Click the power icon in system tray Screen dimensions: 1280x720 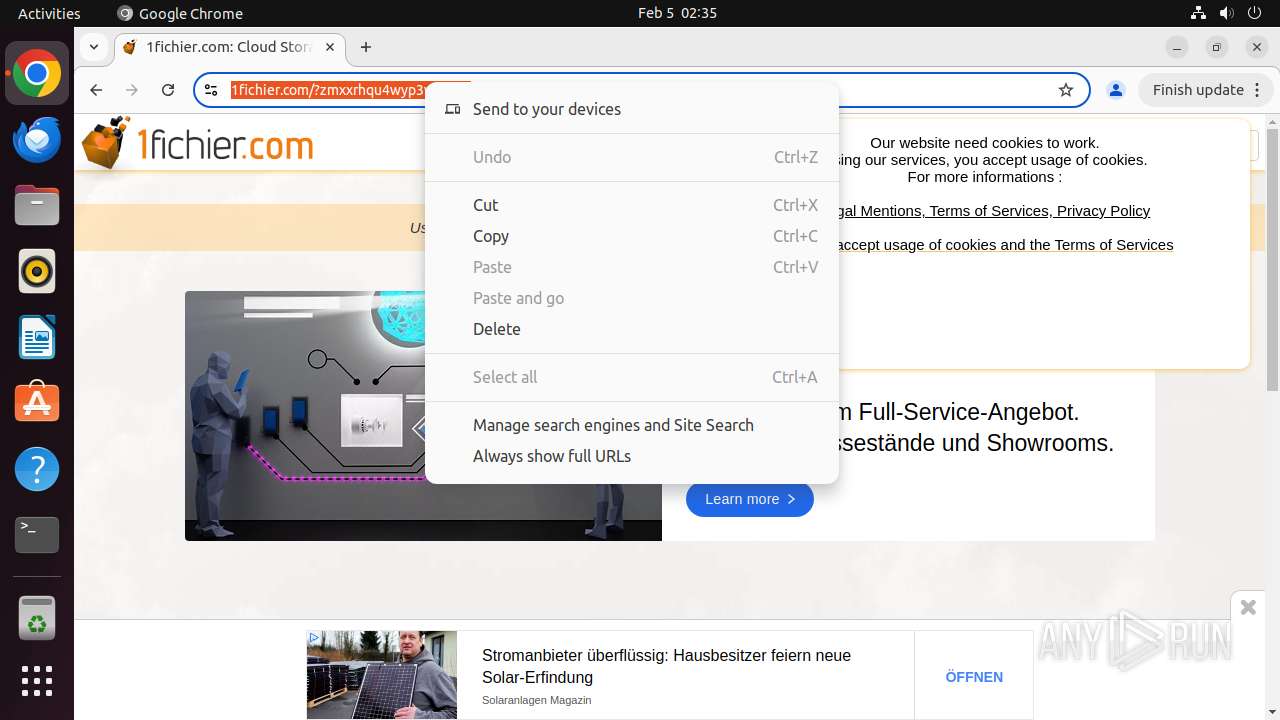click(x=1254, y=13)
